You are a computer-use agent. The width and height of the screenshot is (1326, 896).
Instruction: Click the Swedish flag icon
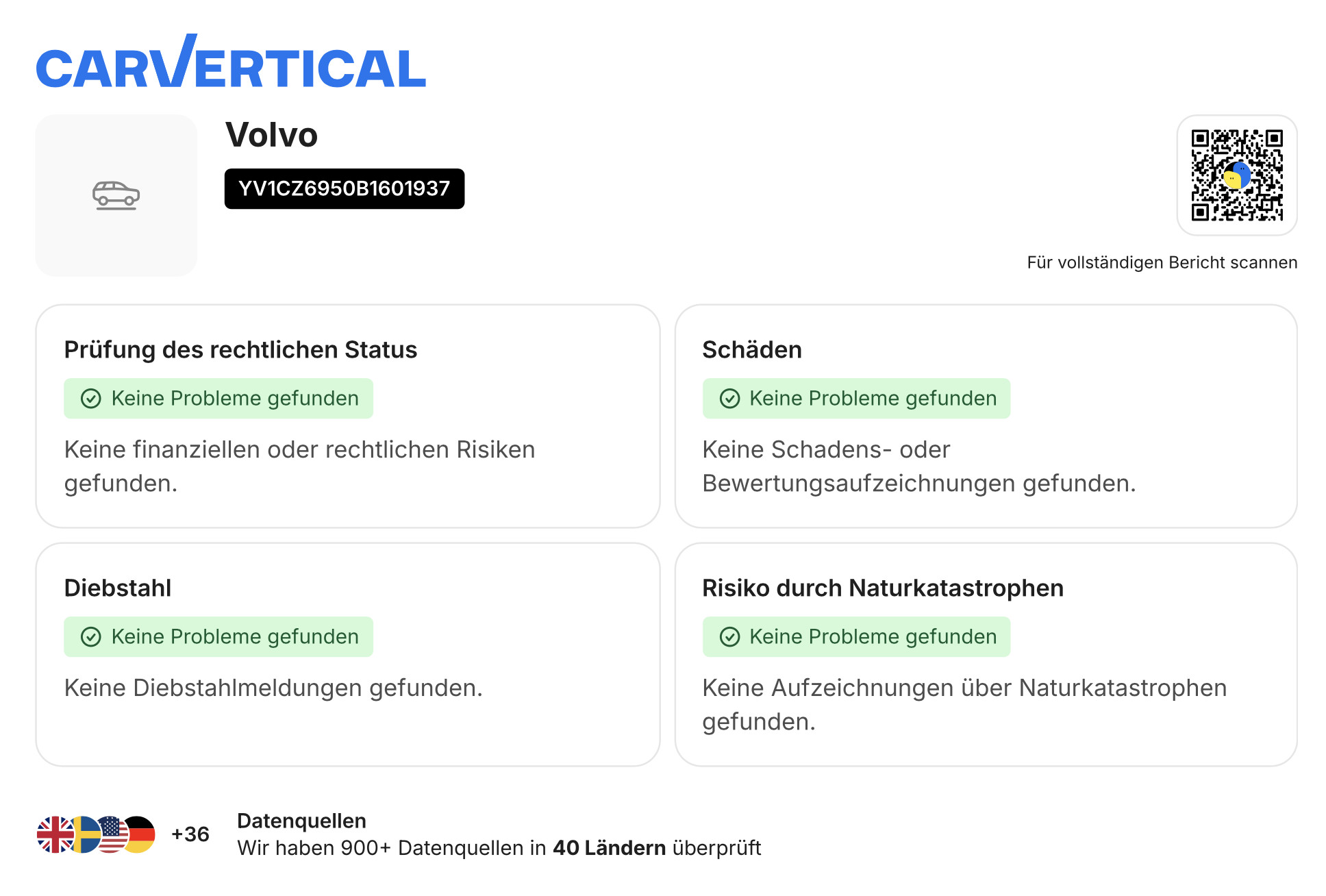pos(84,834)
